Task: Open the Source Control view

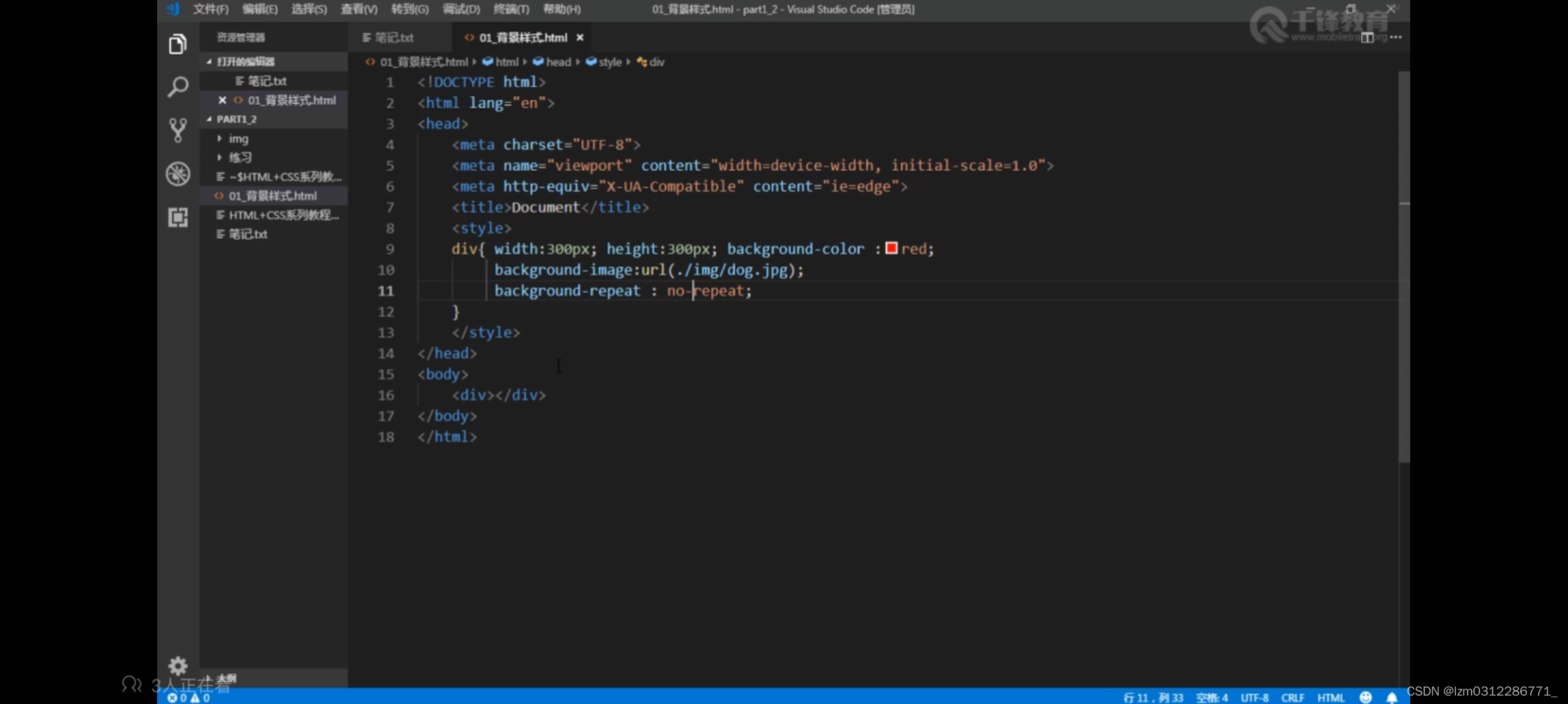Action: (x=177, y=130)
